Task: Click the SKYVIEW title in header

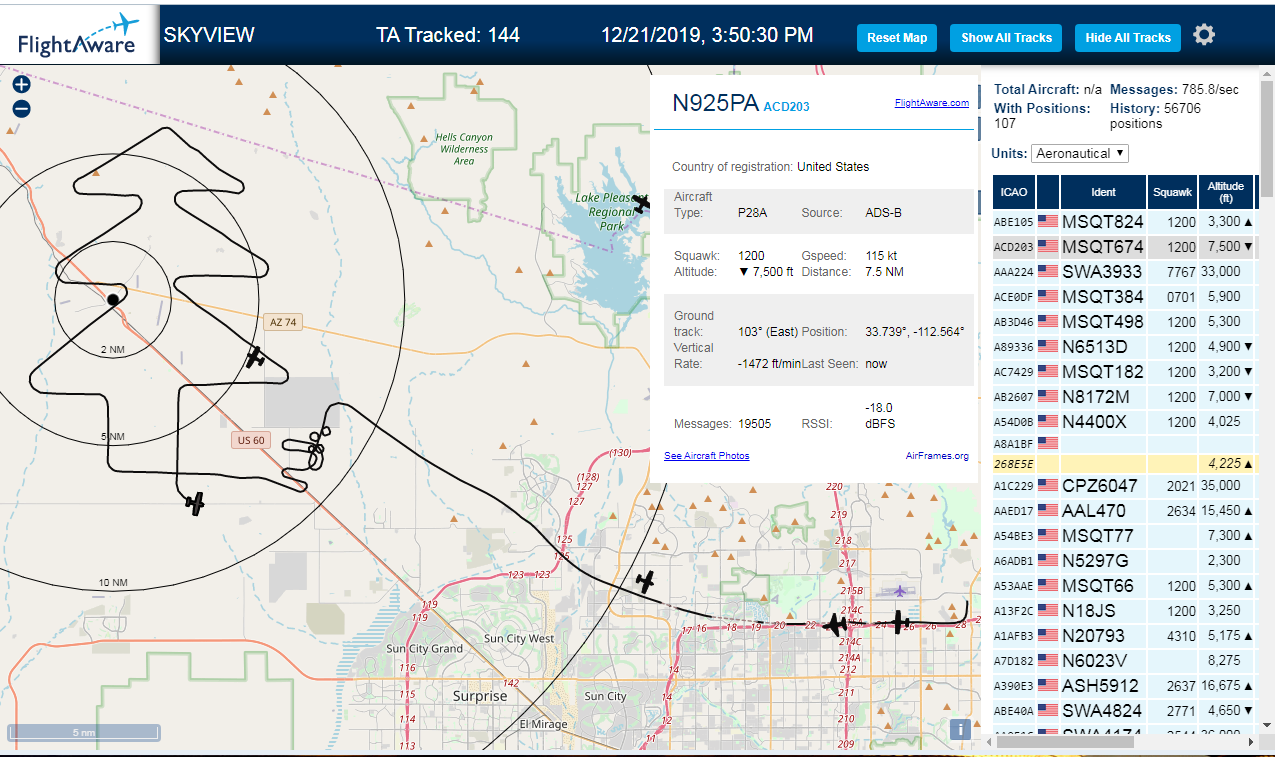Action: 209,35
